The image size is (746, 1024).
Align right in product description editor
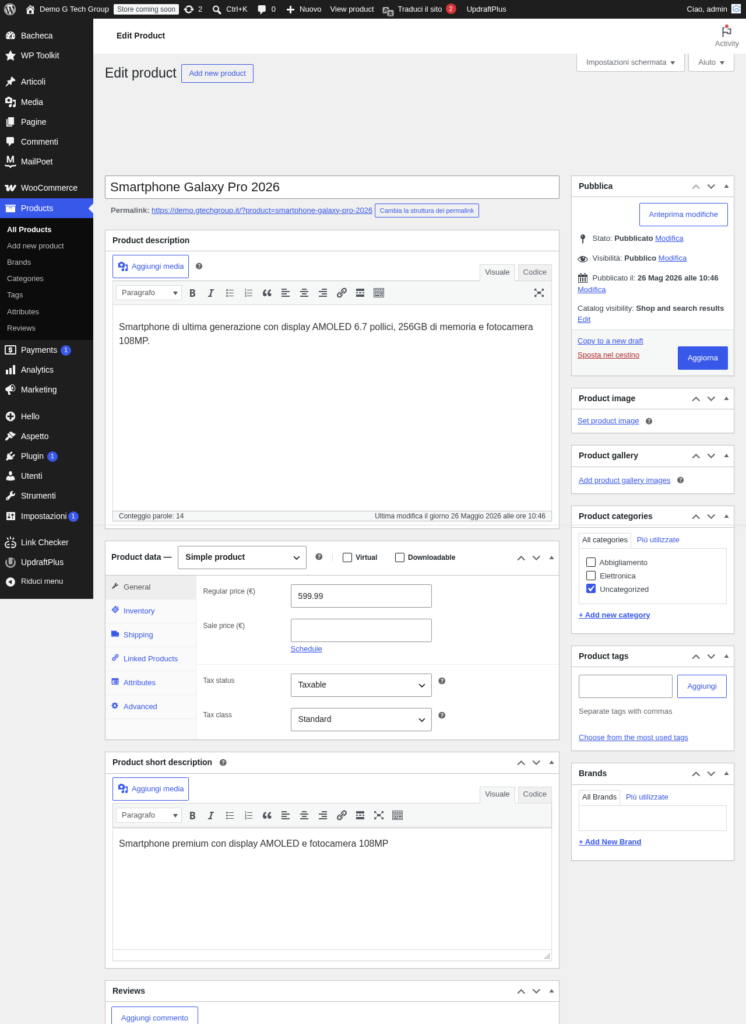(323, 293)
